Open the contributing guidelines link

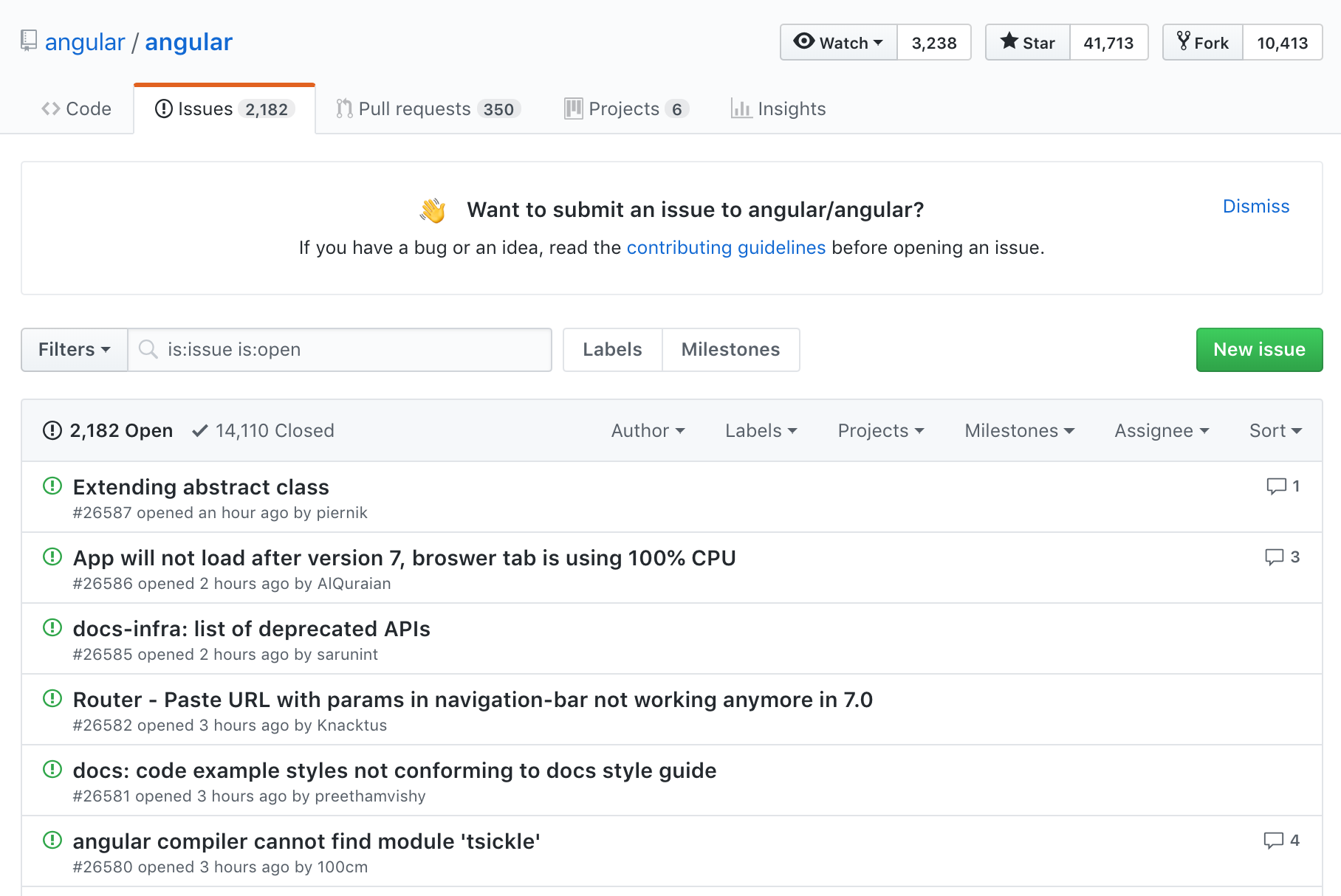click(x=726, y=247)
